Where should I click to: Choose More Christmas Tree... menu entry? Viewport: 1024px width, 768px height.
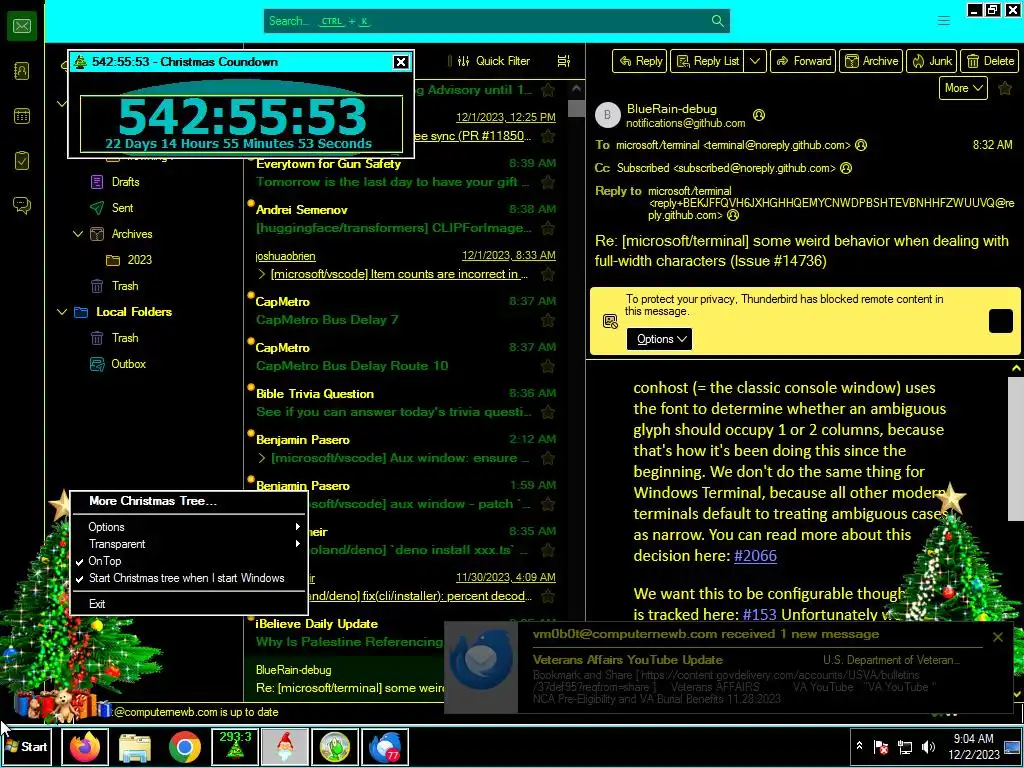pos(188,501)
